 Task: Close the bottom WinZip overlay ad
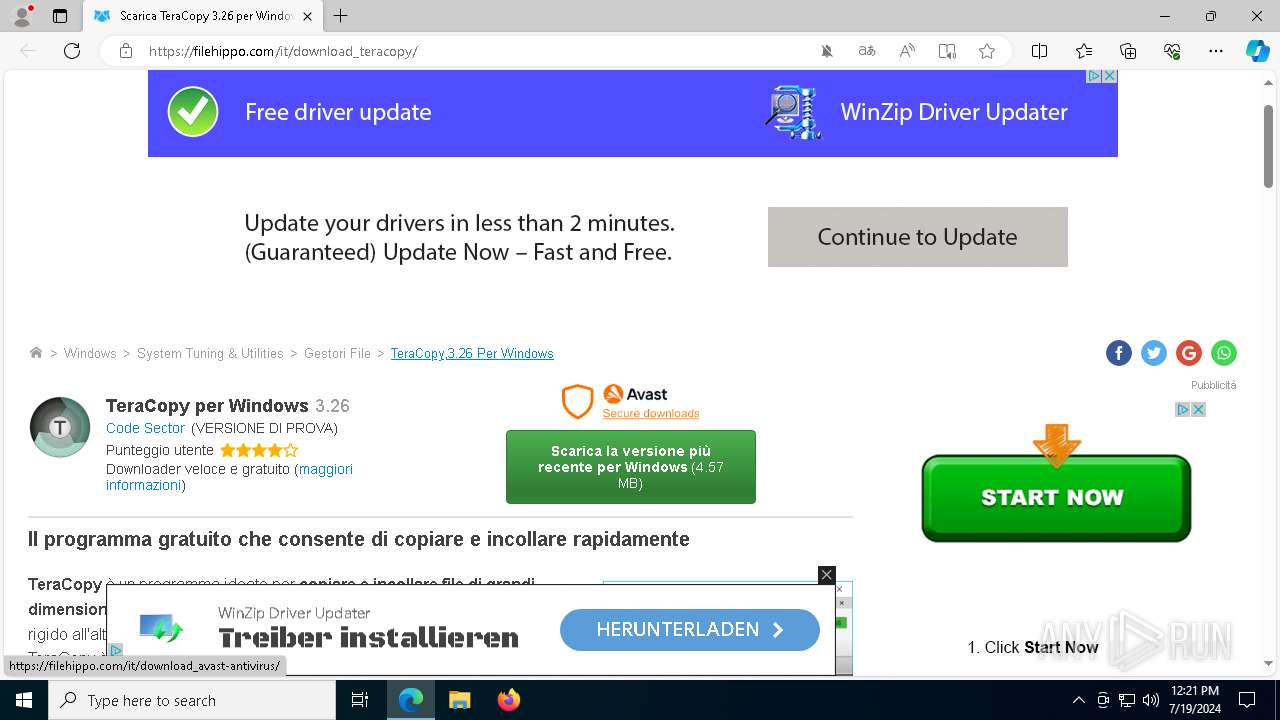(826, 575)
